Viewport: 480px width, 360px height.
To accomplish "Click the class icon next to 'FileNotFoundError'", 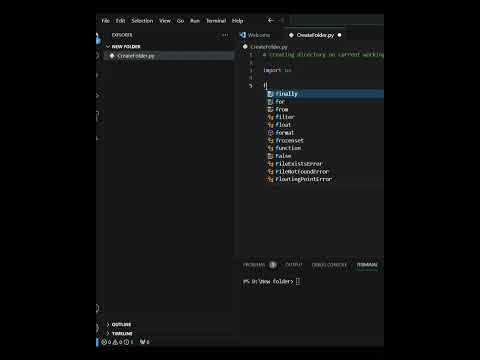I will tap(270, 171).
